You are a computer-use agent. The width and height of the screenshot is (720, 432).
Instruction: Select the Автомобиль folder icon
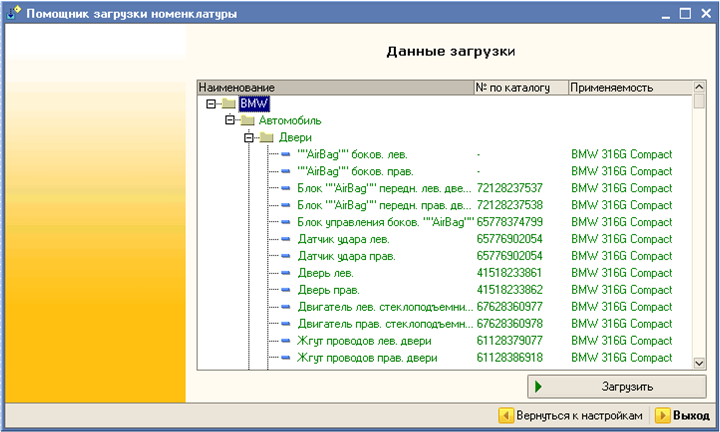click(x=248, y=121)
